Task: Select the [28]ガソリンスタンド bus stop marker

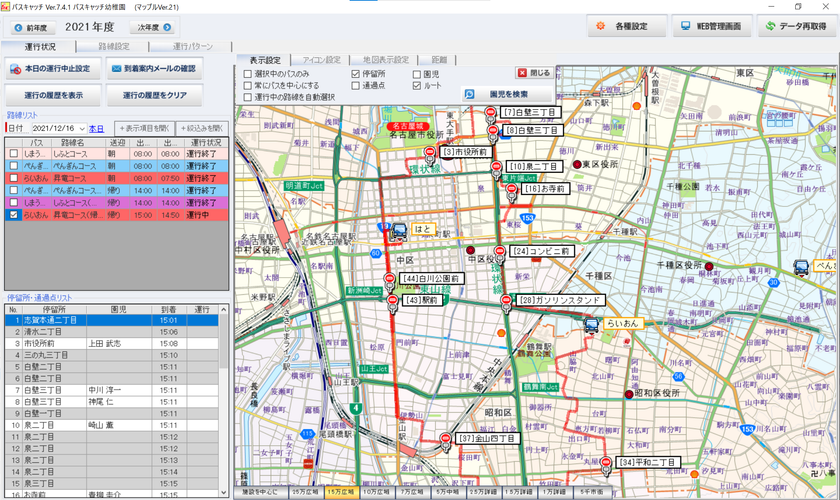Action: click(x=506, y=301)
